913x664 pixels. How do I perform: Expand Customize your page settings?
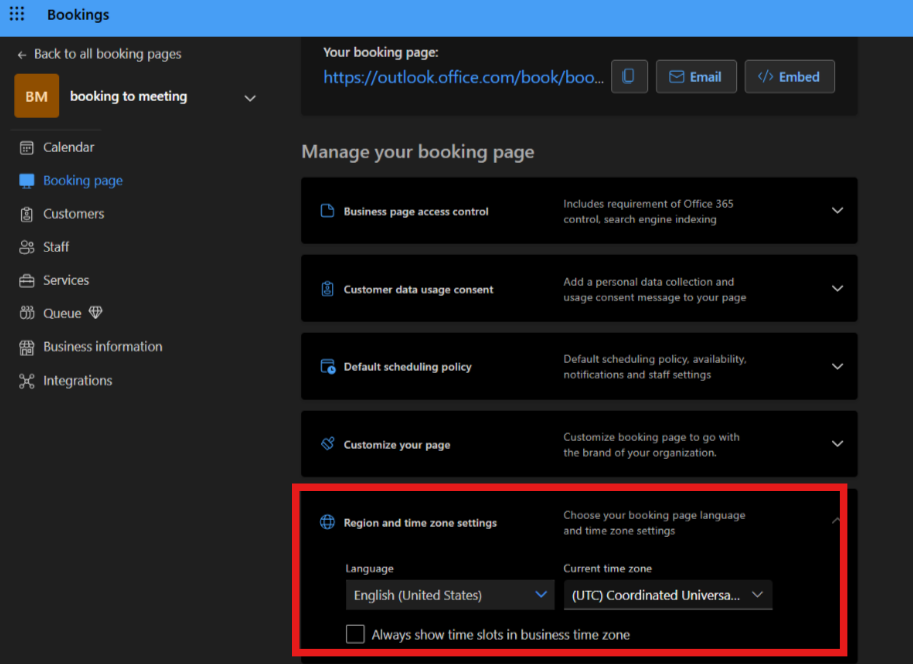click(837, 443)
